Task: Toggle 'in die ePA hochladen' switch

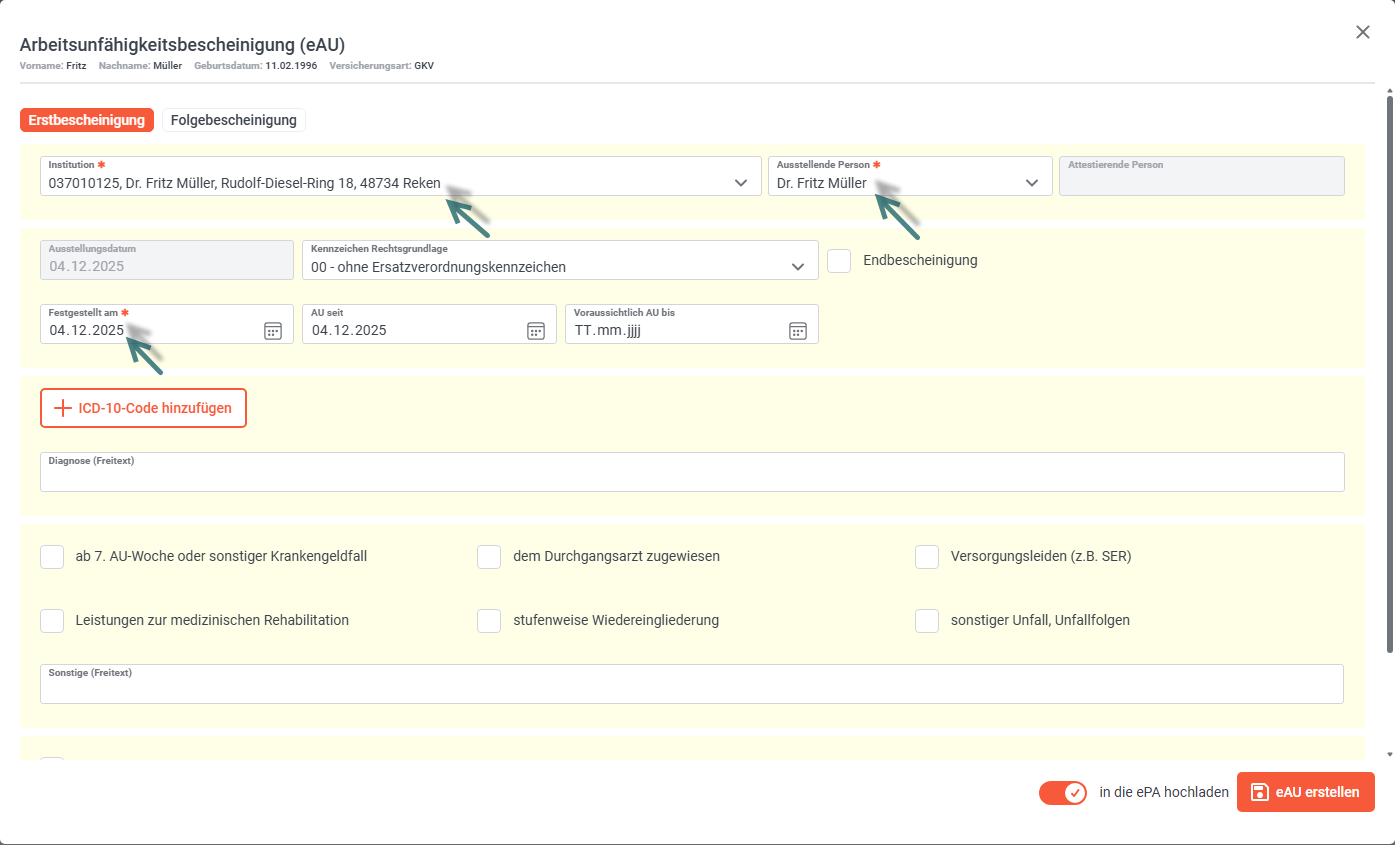Action: (x=1063, y=793)
